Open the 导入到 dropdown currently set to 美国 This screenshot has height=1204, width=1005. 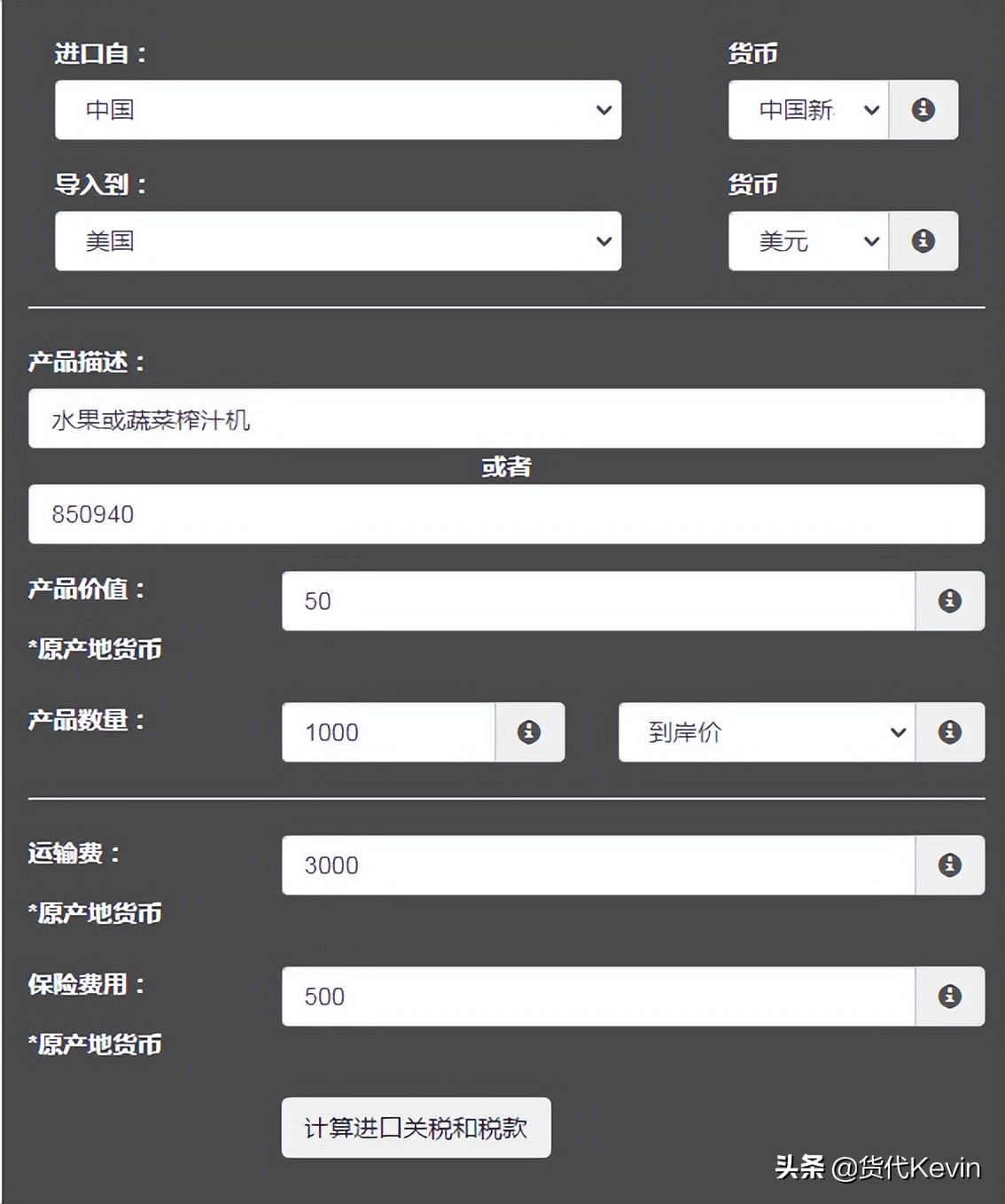pos(338,241)
